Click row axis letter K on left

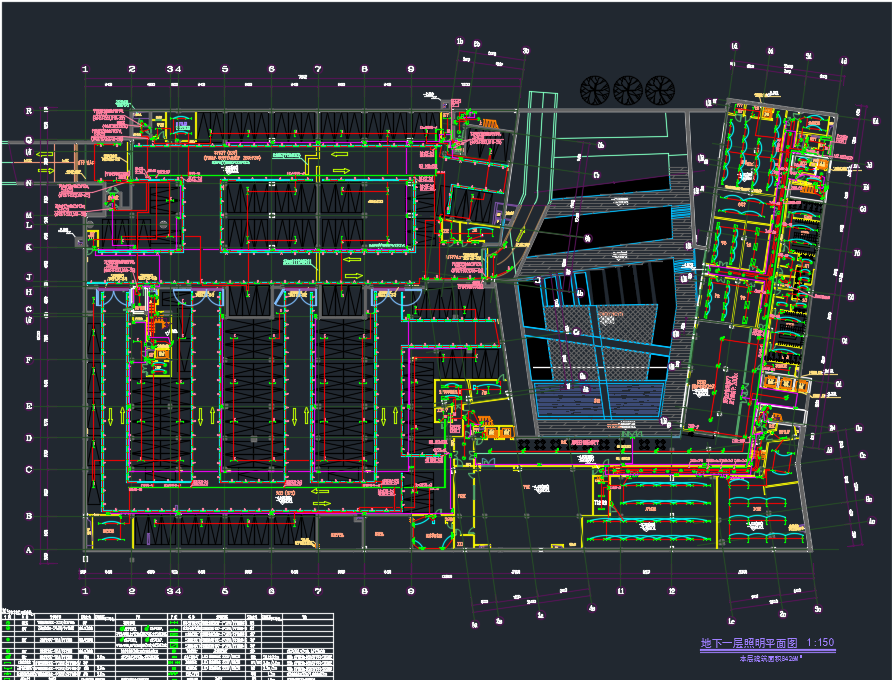(29, 246)
